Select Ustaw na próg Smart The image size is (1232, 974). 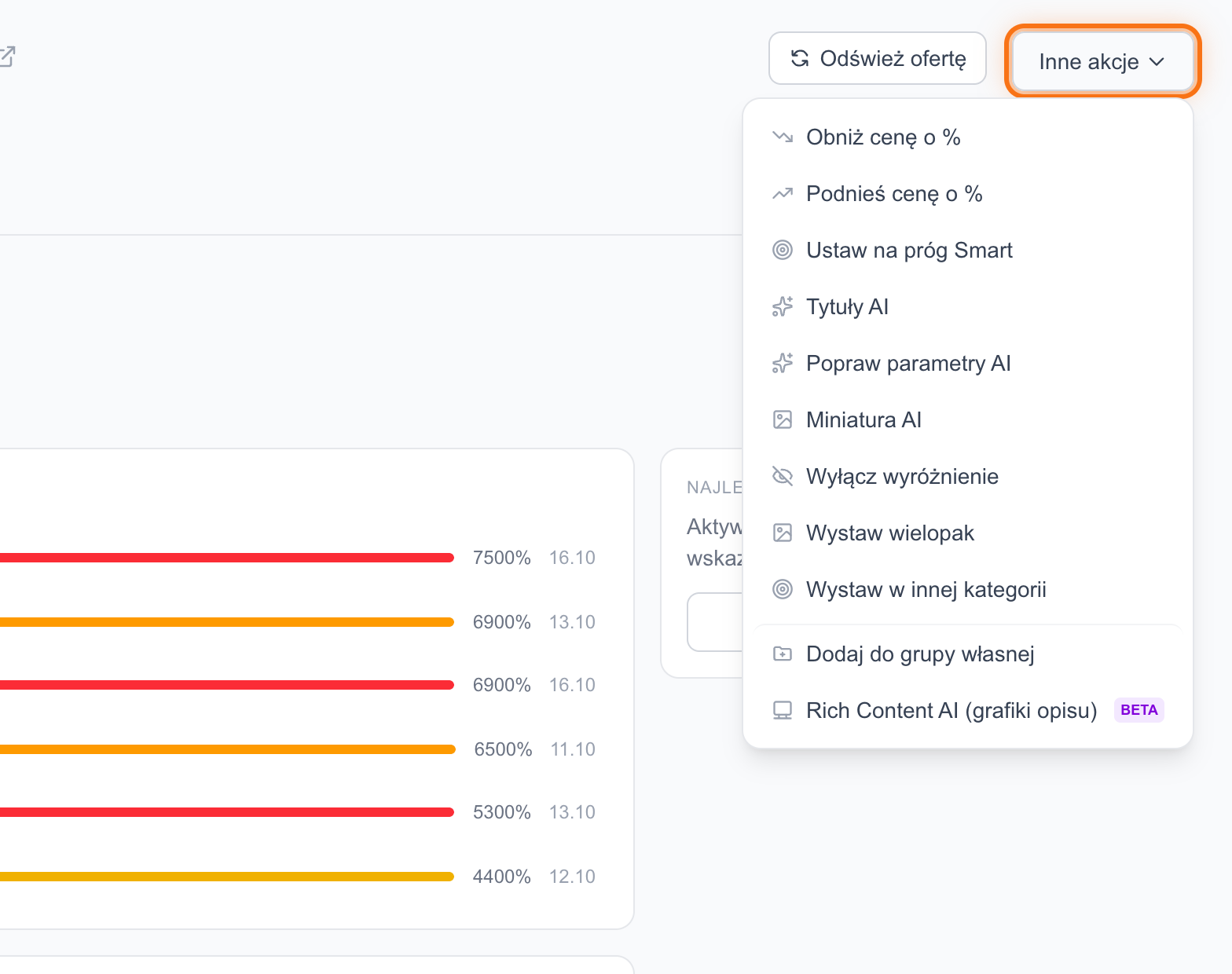pos(968,251)
